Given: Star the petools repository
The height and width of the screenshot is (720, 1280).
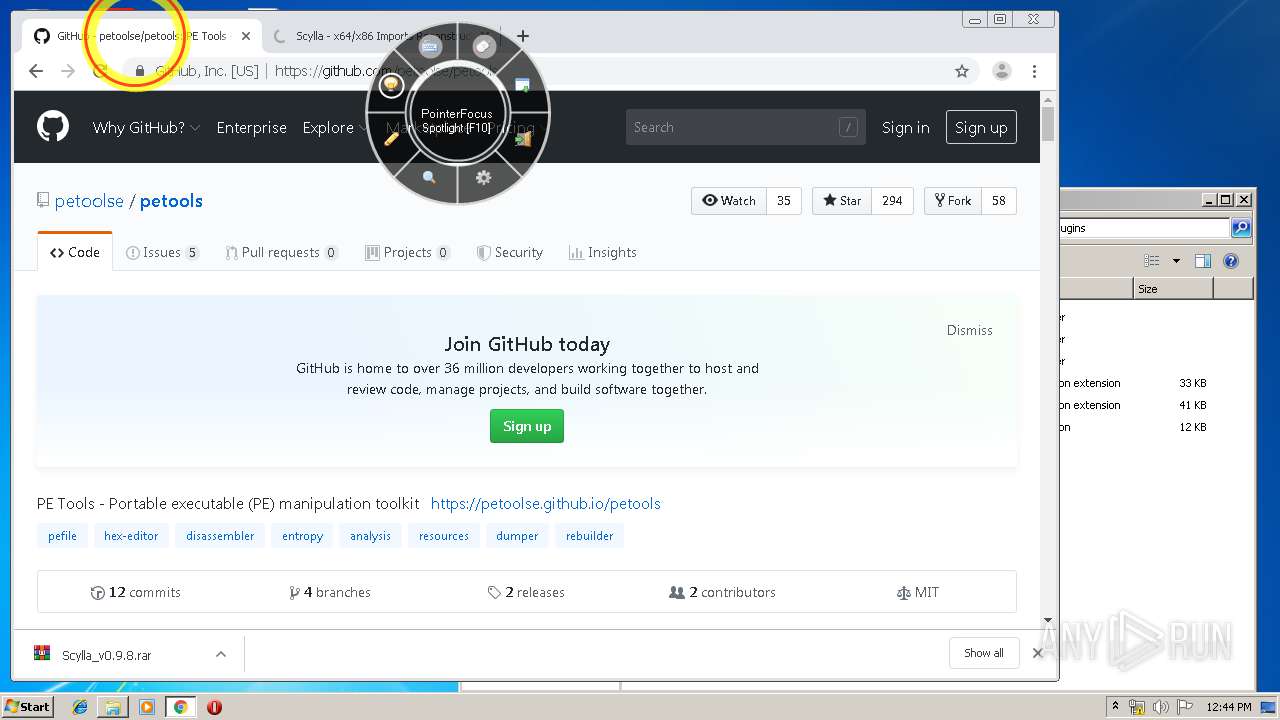Looking at the screenshot, I should click(842, 200).
